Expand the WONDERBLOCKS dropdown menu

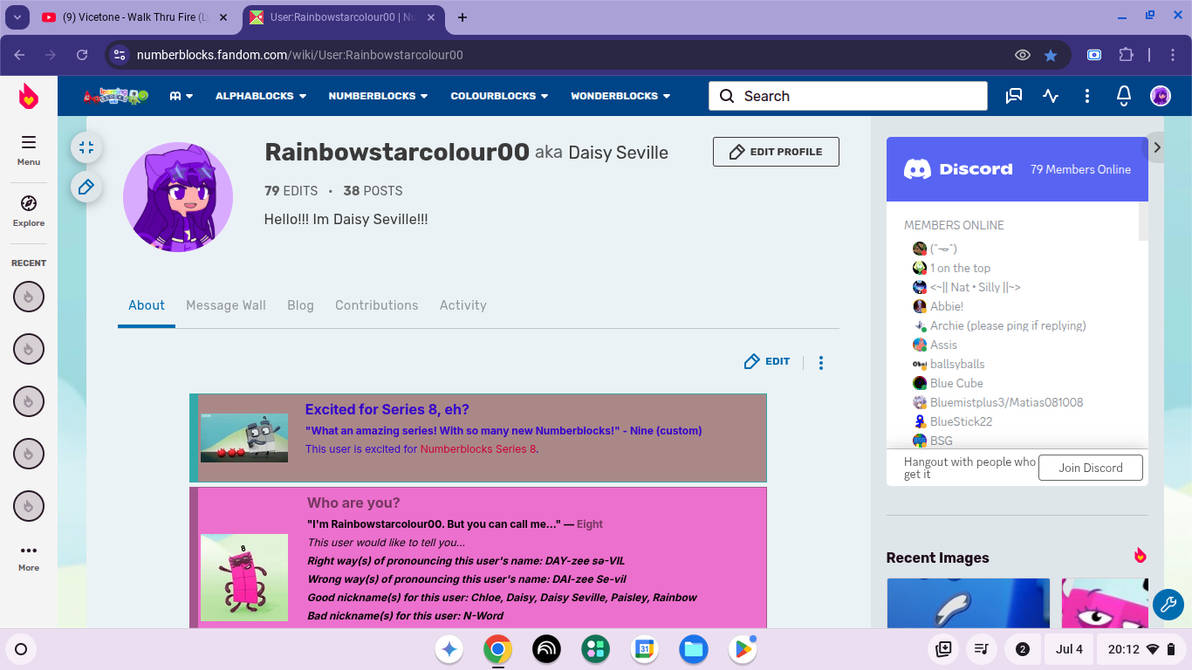tap(620, 96)
